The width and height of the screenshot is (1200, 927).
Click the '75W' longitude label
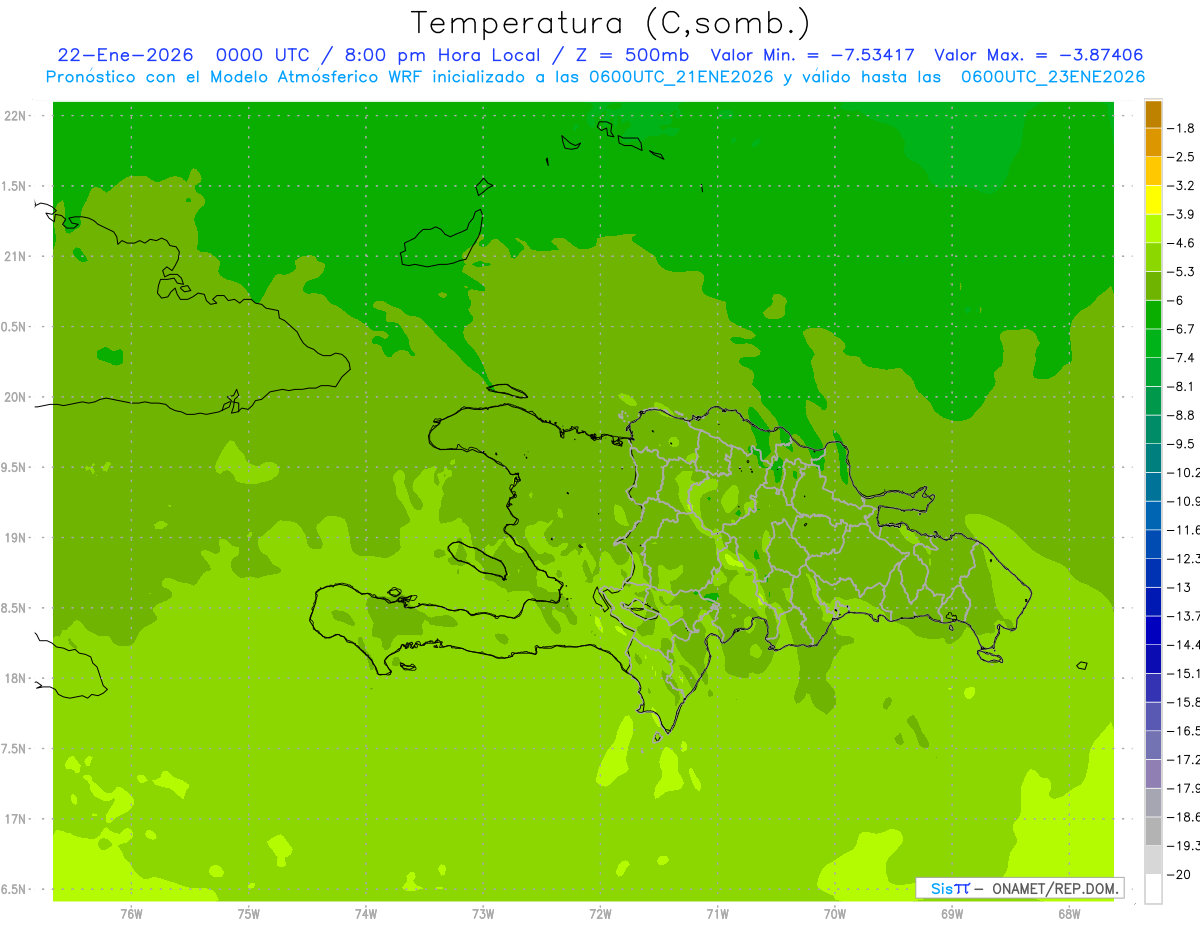(x=249, y=913)
